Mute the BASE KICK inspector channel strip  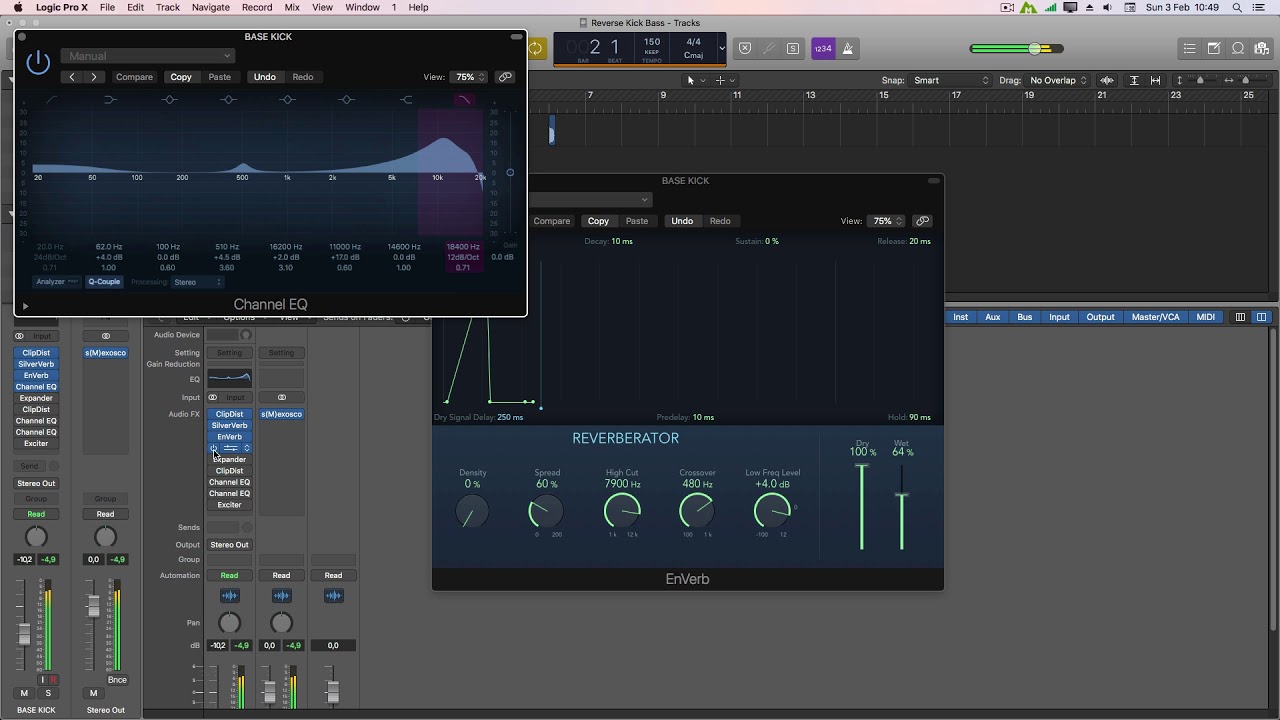[x=24, y=693]
